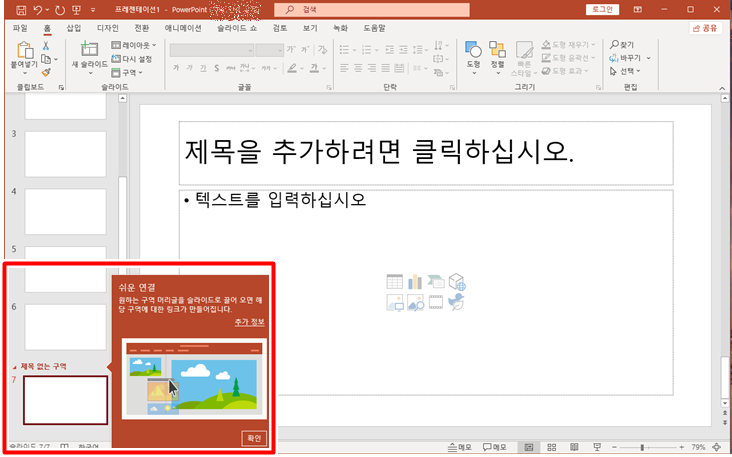The width and height of the screenshot is (732, 457).
Task: Open the 보기 view tab
Action: click(x=310, y=28)
